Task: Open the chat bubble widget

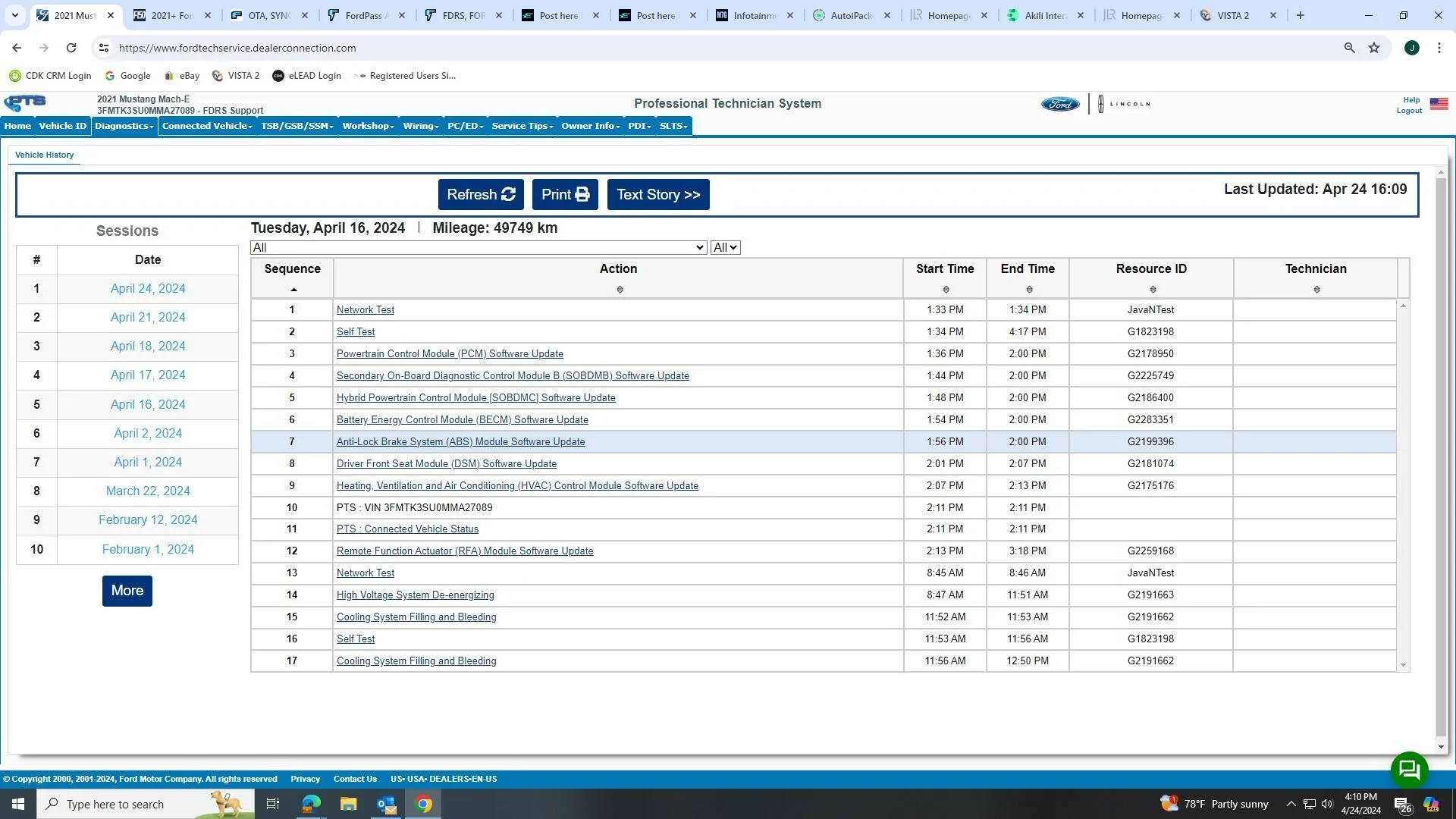Action: pos(1409,770)
